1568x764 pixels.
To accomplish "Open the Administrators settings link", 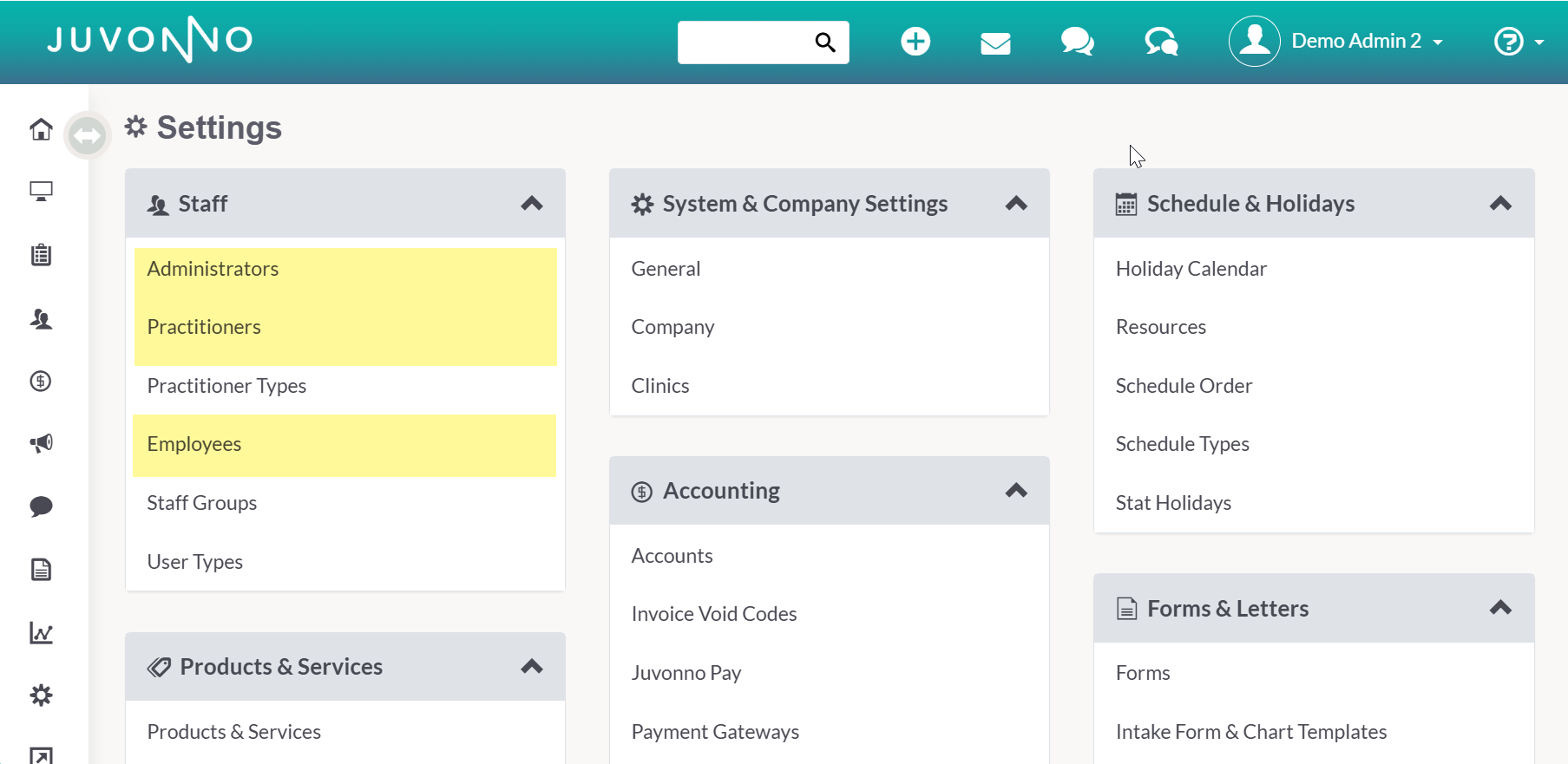I will coord(213,269).
